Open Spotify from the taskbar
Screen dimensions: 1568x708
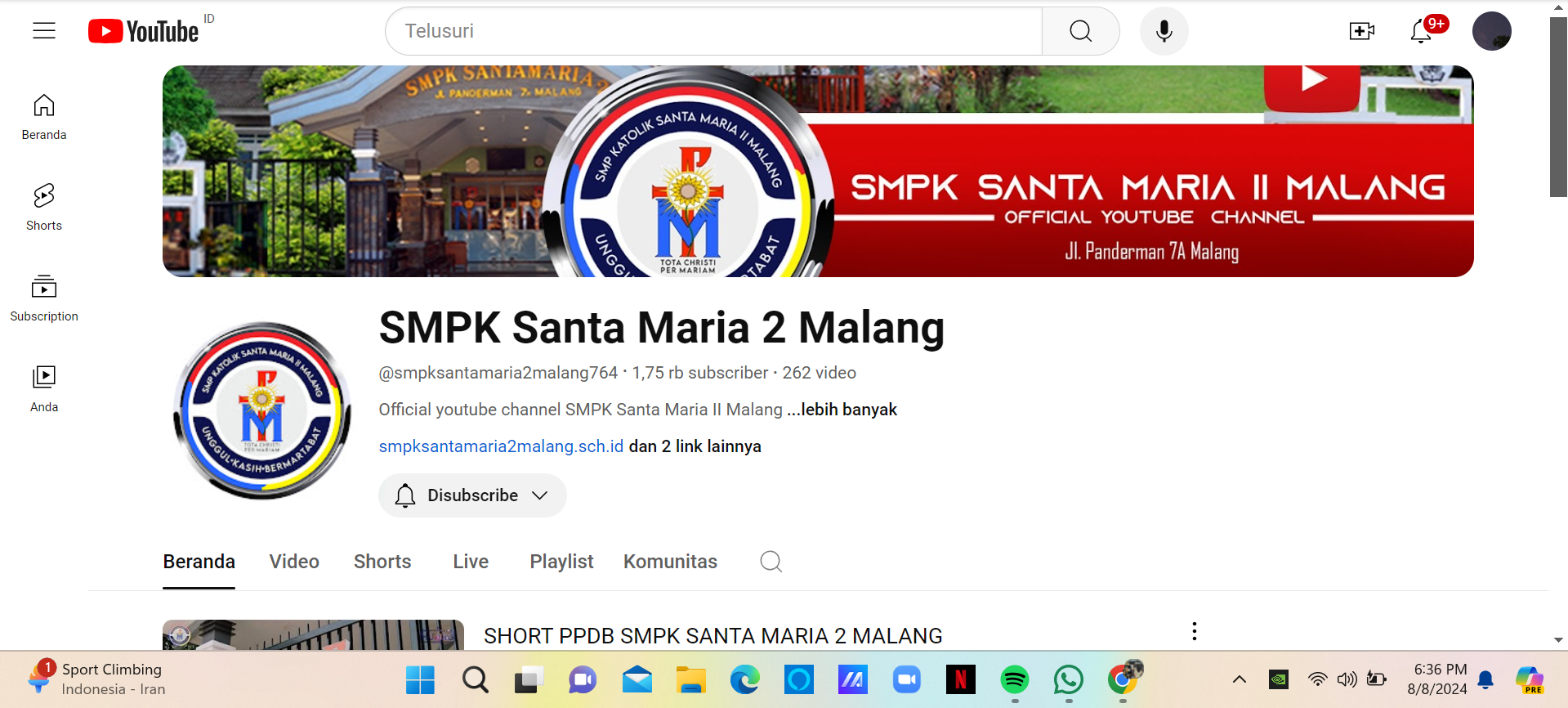click(x=1014, y=679)
